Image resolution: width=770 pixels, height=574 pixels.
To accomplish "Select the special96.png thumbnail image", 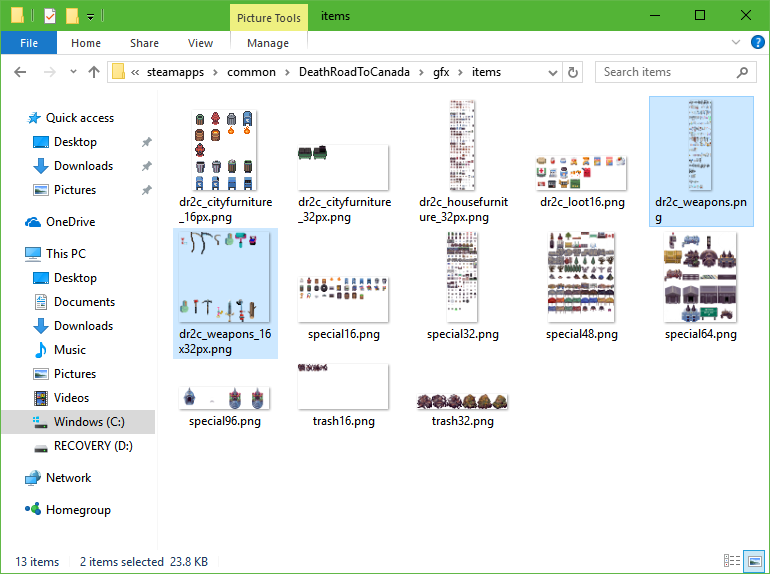I will coord(224,398).
